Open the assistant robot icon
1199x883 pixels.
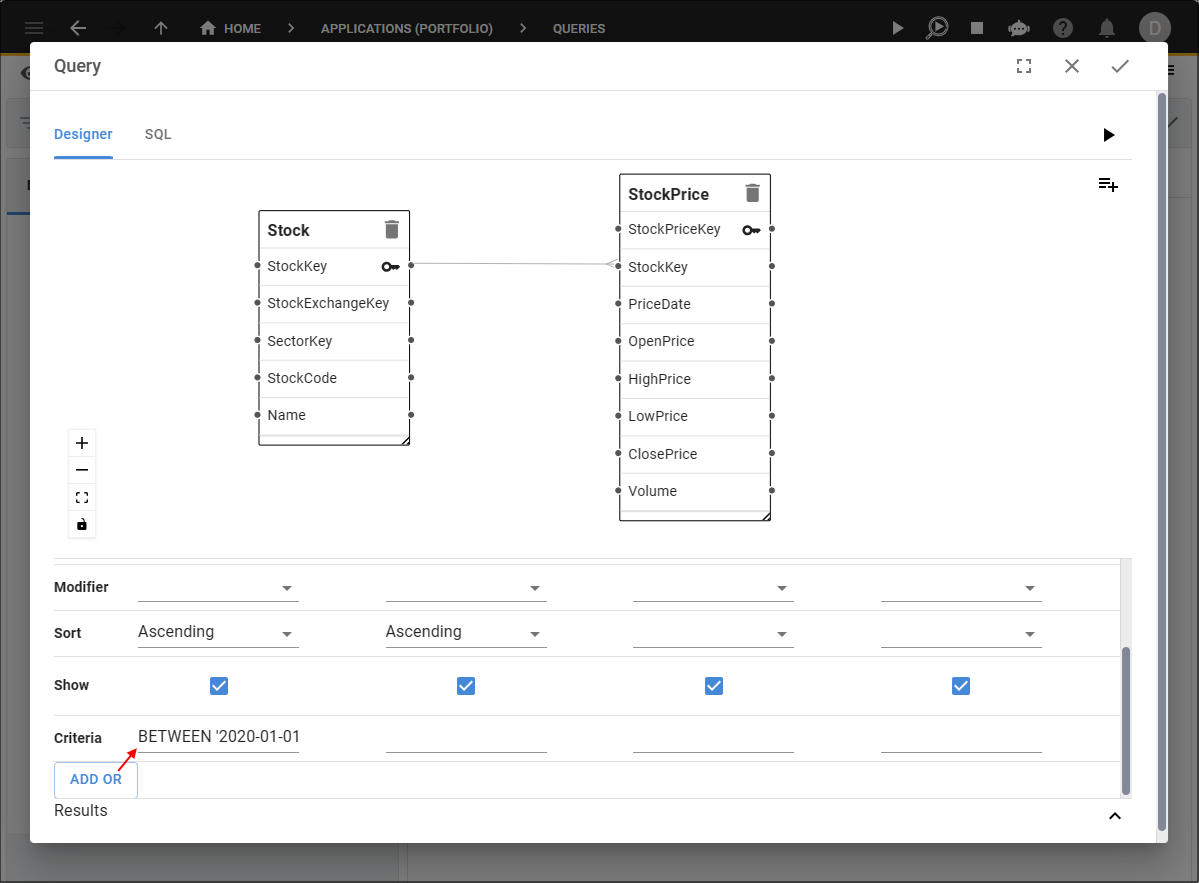tap(1019, 28)
